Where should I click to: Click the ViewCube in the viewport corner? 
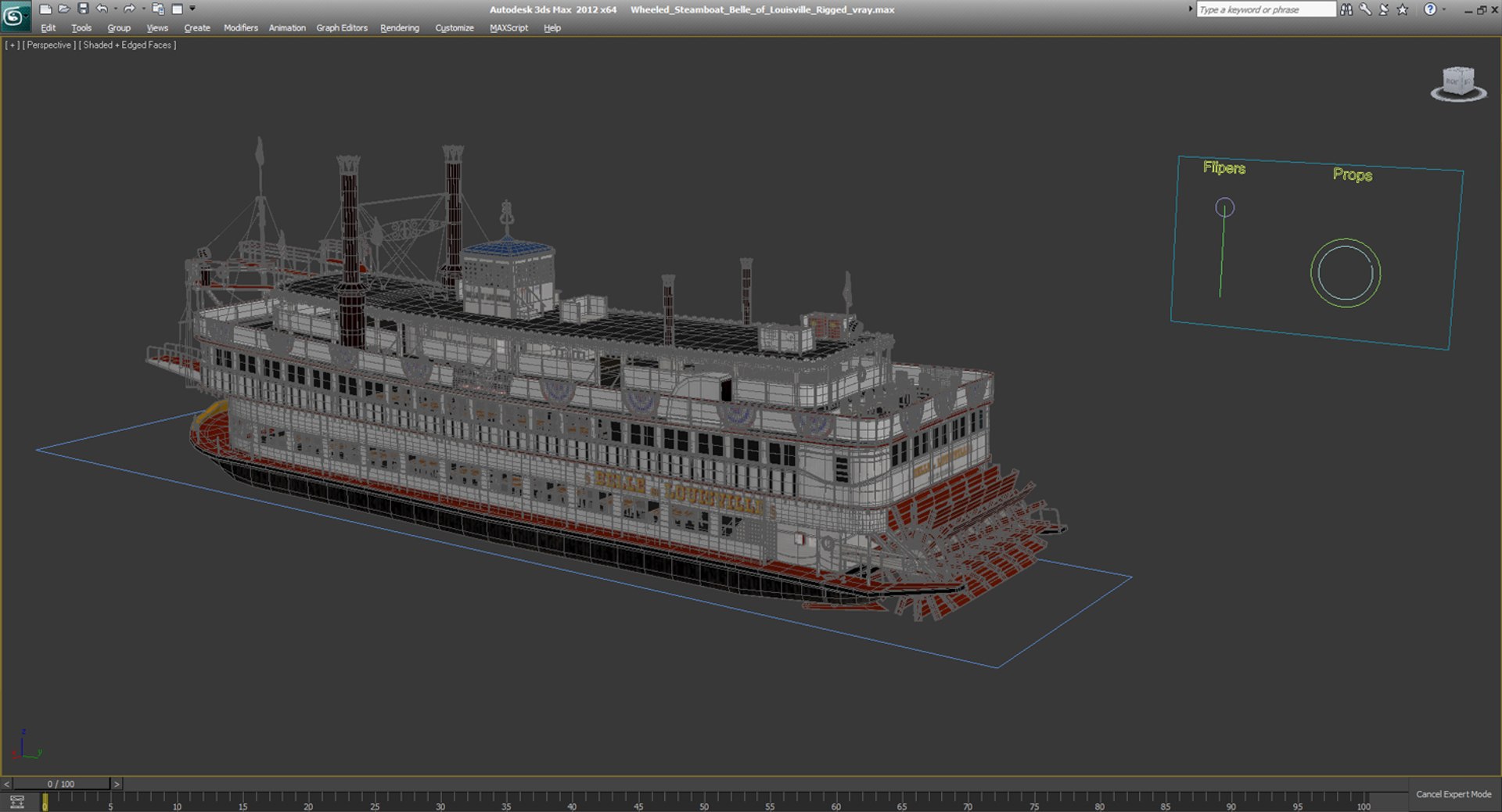1458,84
